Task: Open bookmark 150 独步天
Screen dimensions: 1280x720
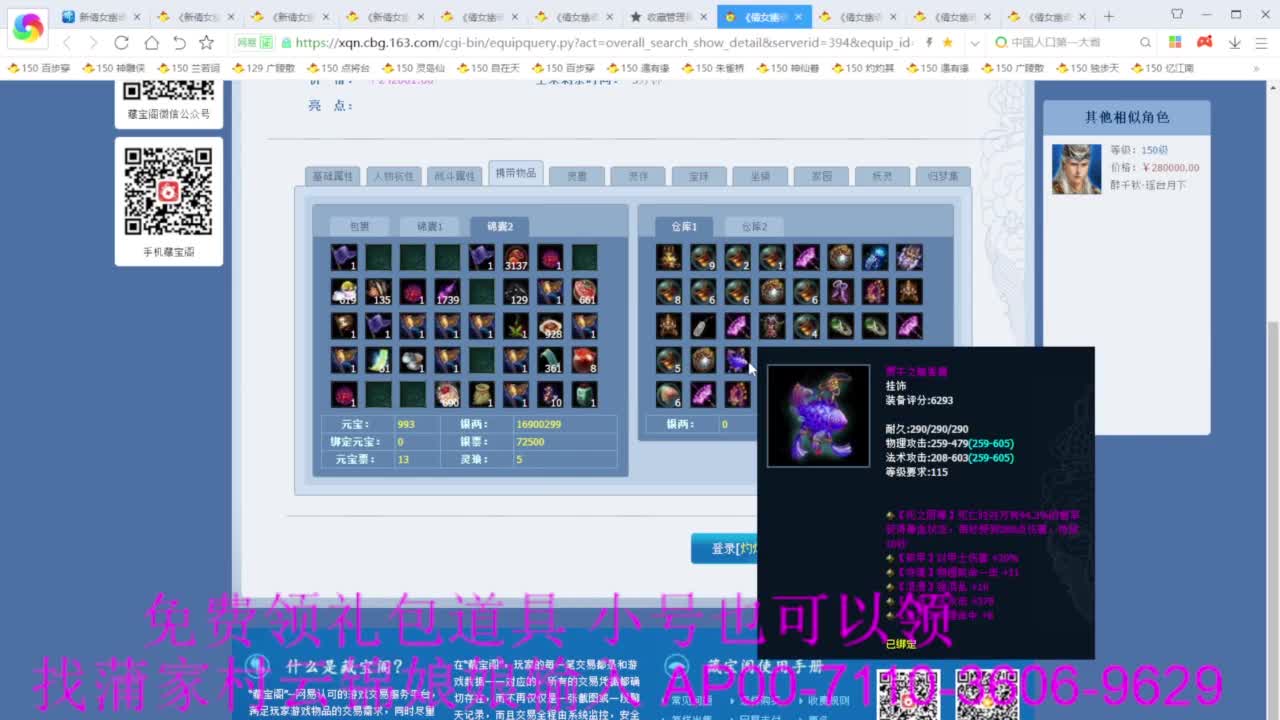Action: [x=1087, y=68]
